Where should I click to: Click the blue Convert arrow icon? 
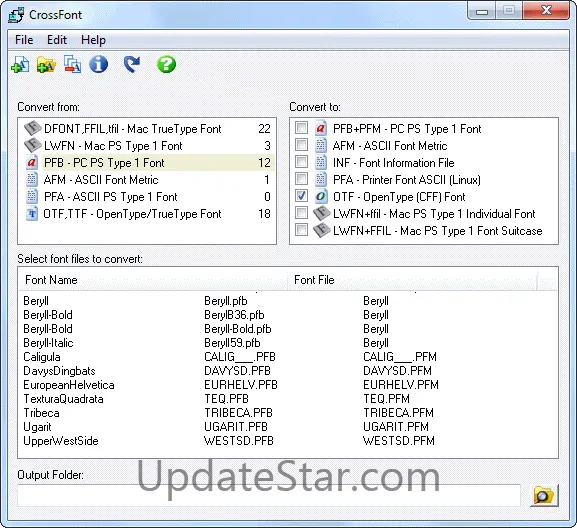pyautogui.click(x=132, y=65)
